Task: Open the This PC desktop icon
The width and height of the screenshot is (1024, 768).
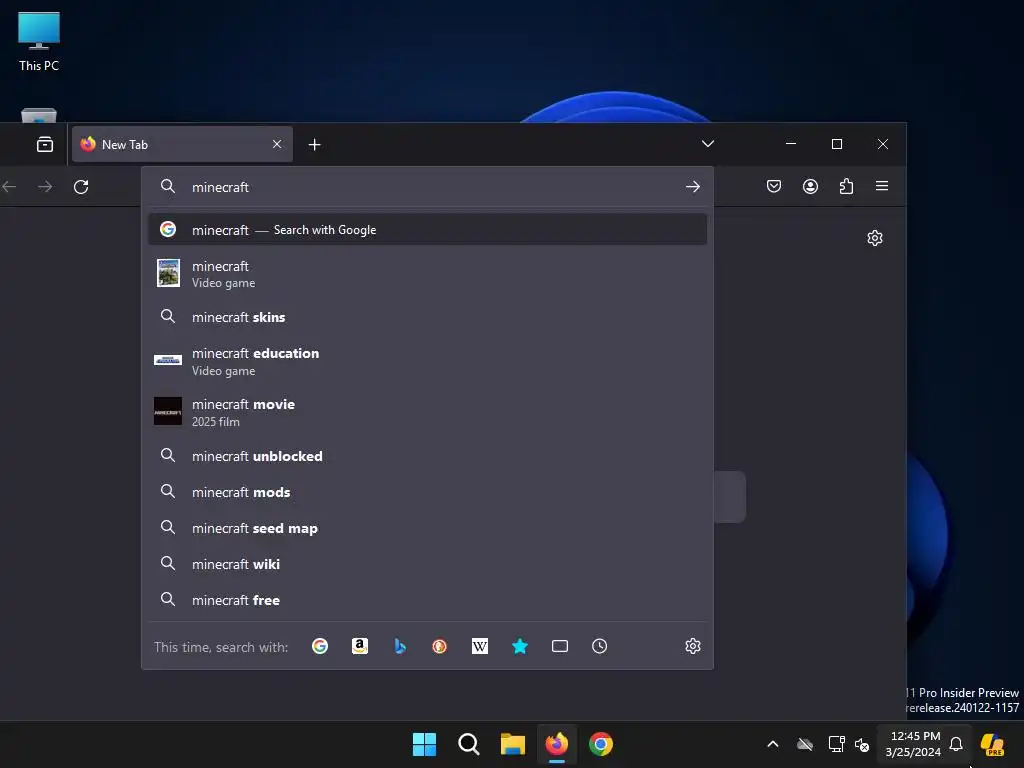Action: click(x=39, y=41)
